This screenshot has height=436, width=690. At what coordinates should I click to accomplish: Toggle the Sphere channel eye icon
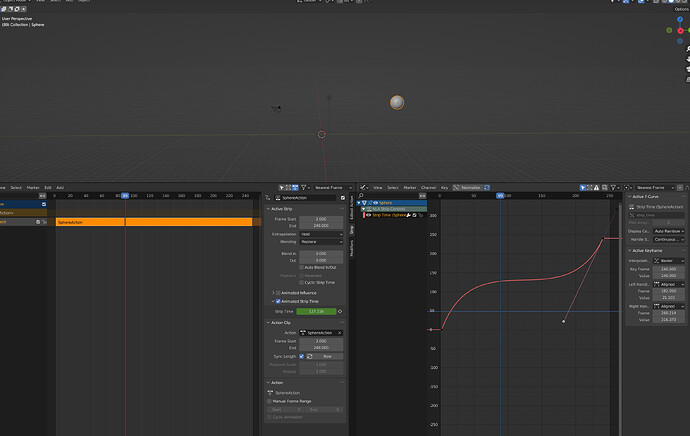tap(375, 203)
